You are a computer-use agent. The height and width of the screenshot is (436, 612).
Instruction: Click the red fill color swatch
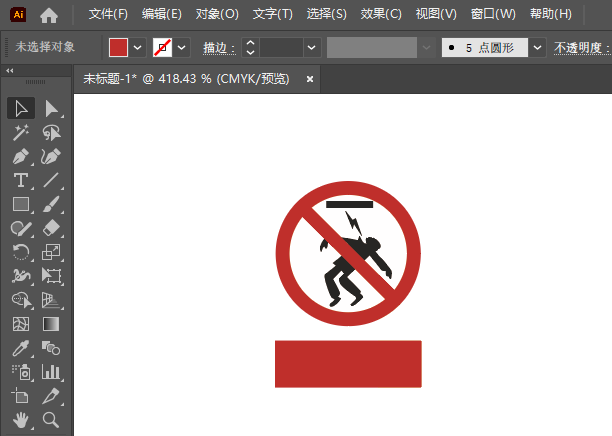(x=118, y=48)
